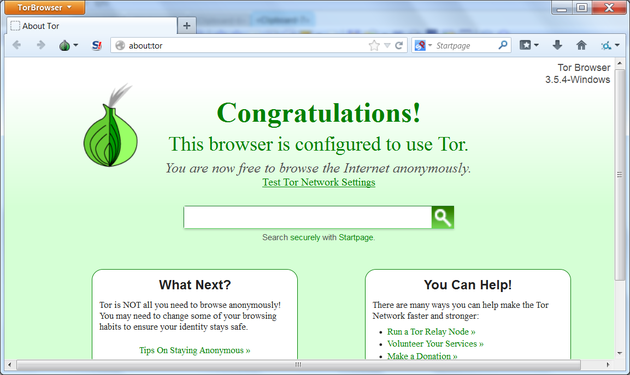Show the URL history dropdown arrow
Viewport: 630px width, 375px height.
[387, 45]
